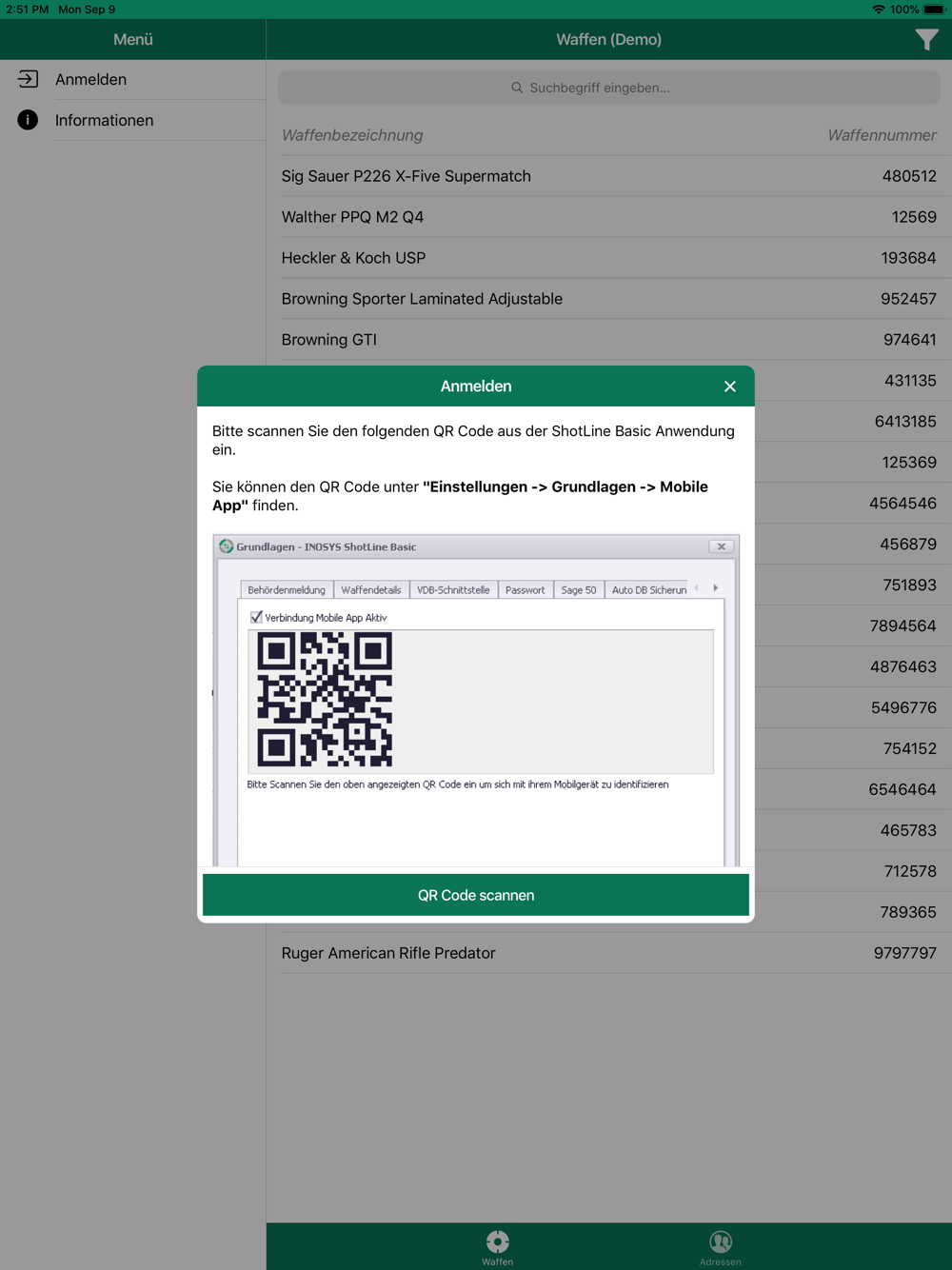
Task: Toggle Verbindung Mobile App Aktiv checkbox in preview
Action: 256,617
